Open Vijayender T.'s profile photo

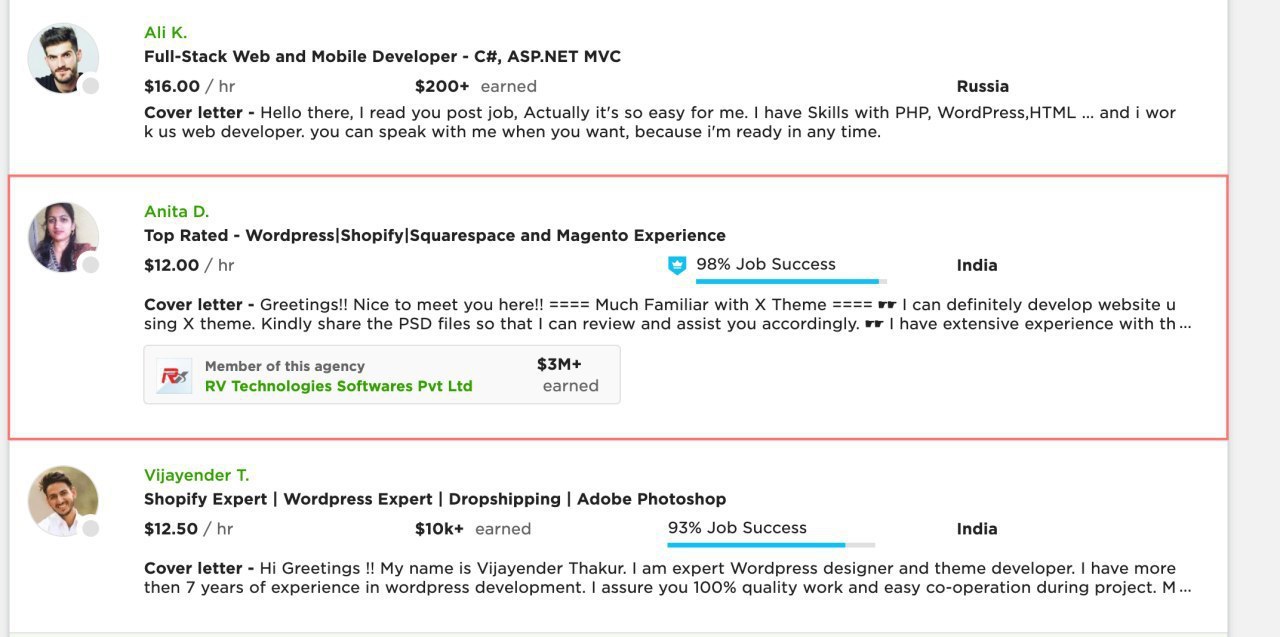pos(63,501)
